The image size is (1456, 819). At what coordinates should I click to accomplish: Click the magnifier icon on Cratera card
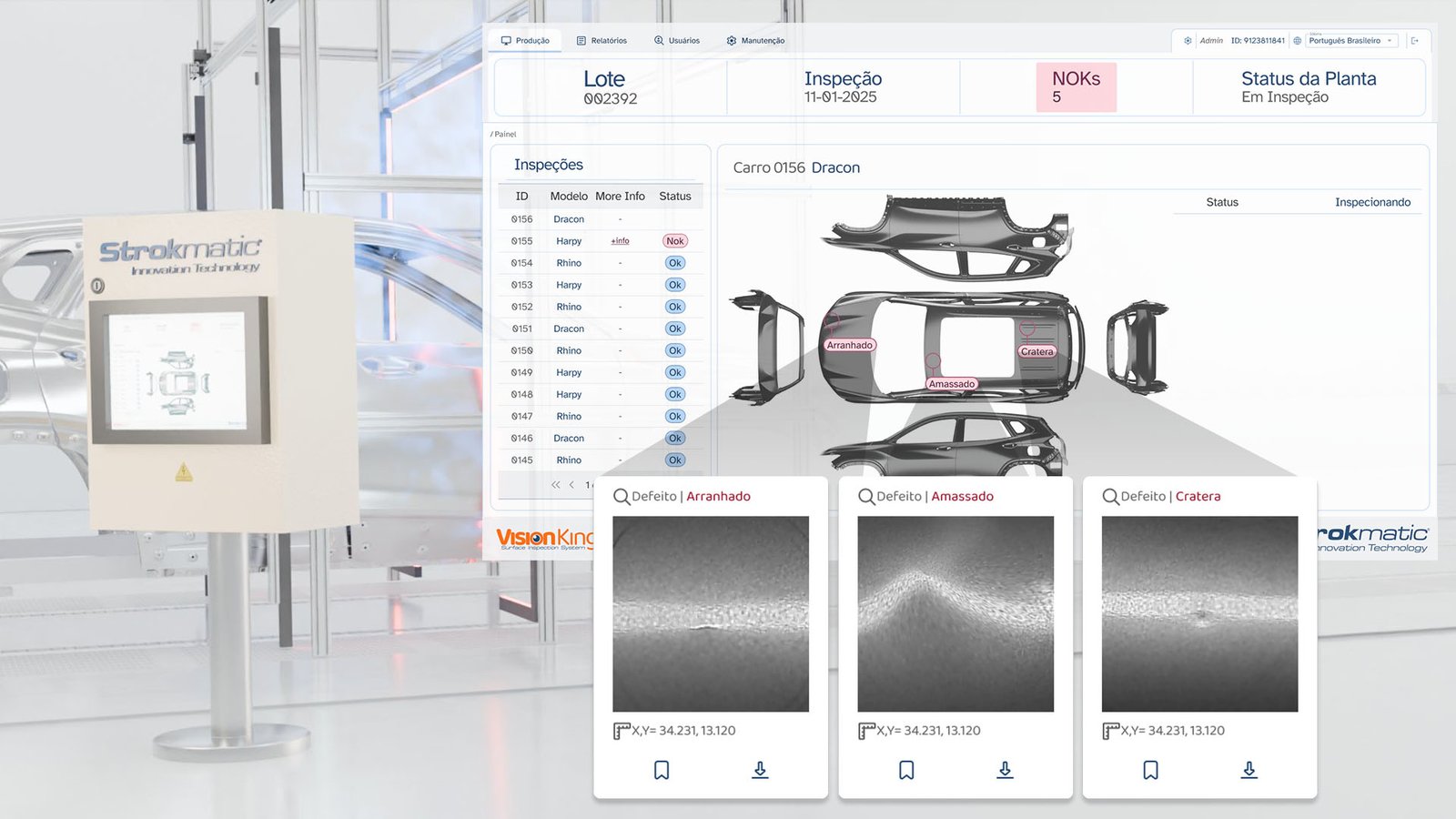click(1110, 497)
